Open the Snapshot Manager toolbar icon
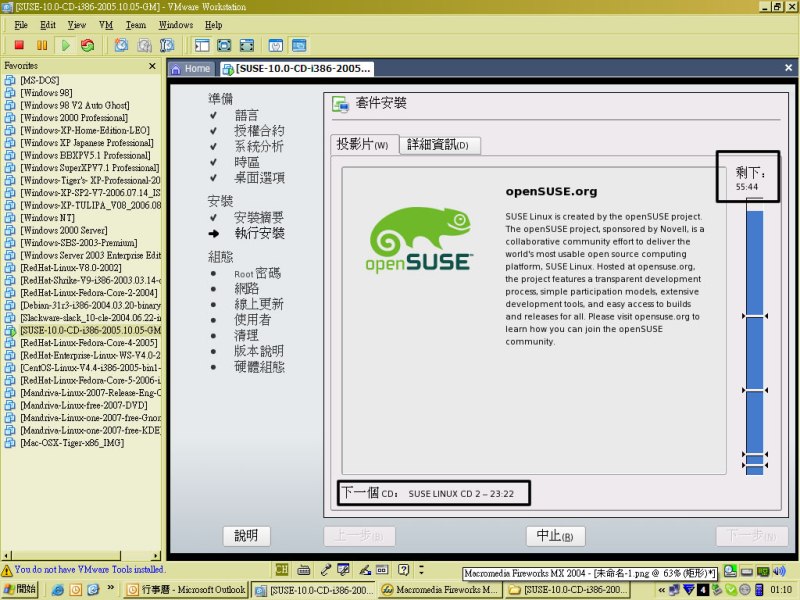 [167, 45]
